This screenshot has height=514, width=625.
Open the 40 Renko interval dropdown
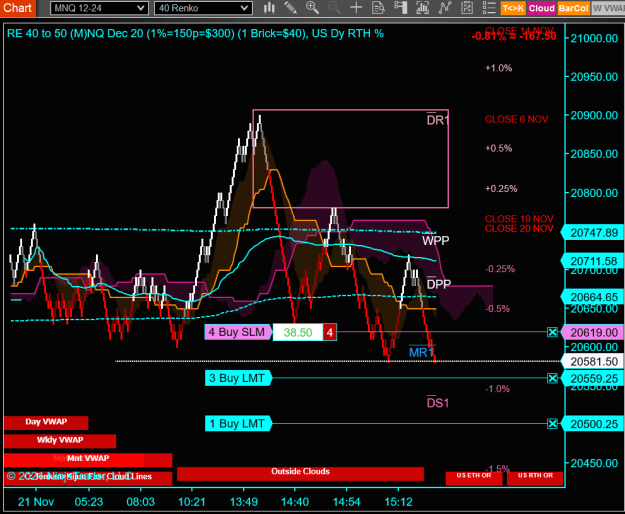[203, 8]
